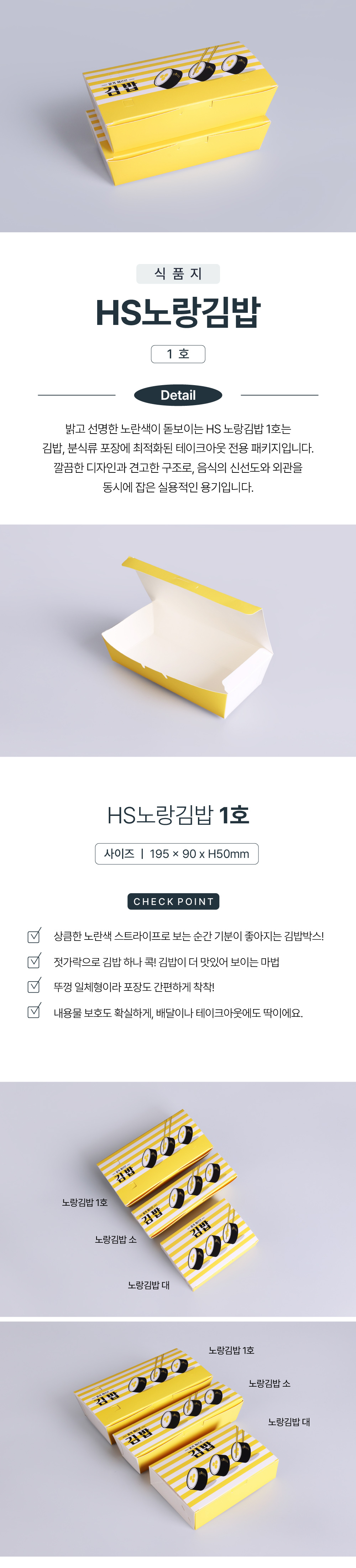Click the 식품지 category badge
The image size is (356, 1568).
point(178,274)
